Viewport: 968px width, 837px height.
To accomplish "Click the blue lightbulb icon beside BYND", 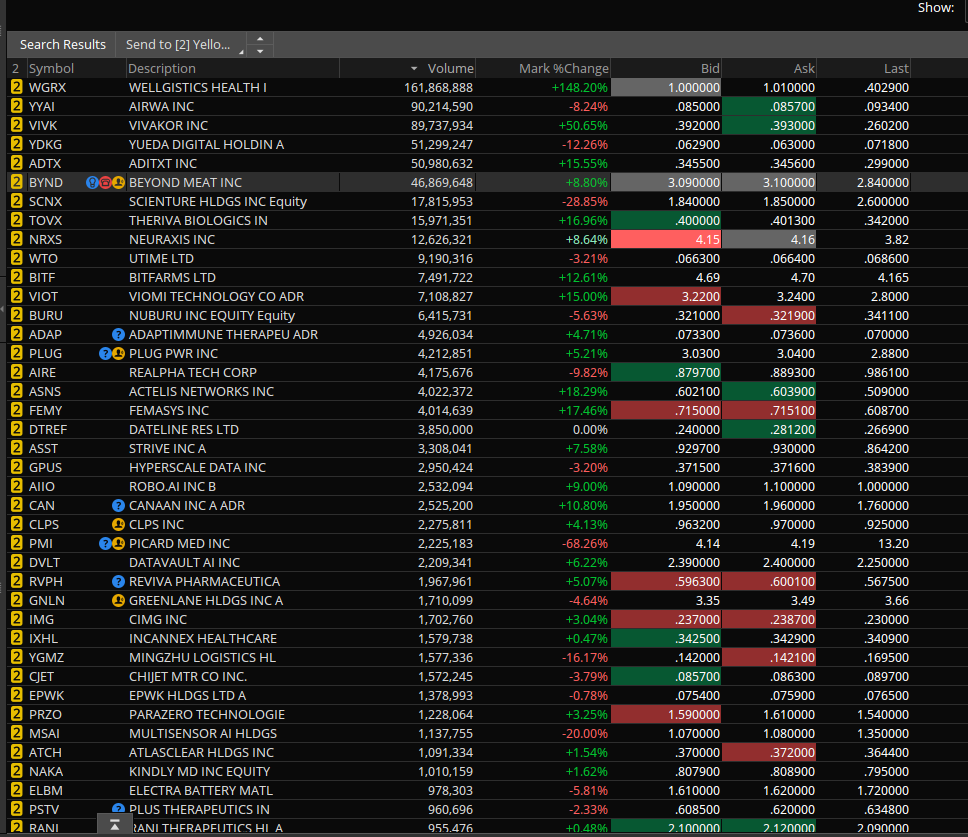I will (x=92, y=183).
